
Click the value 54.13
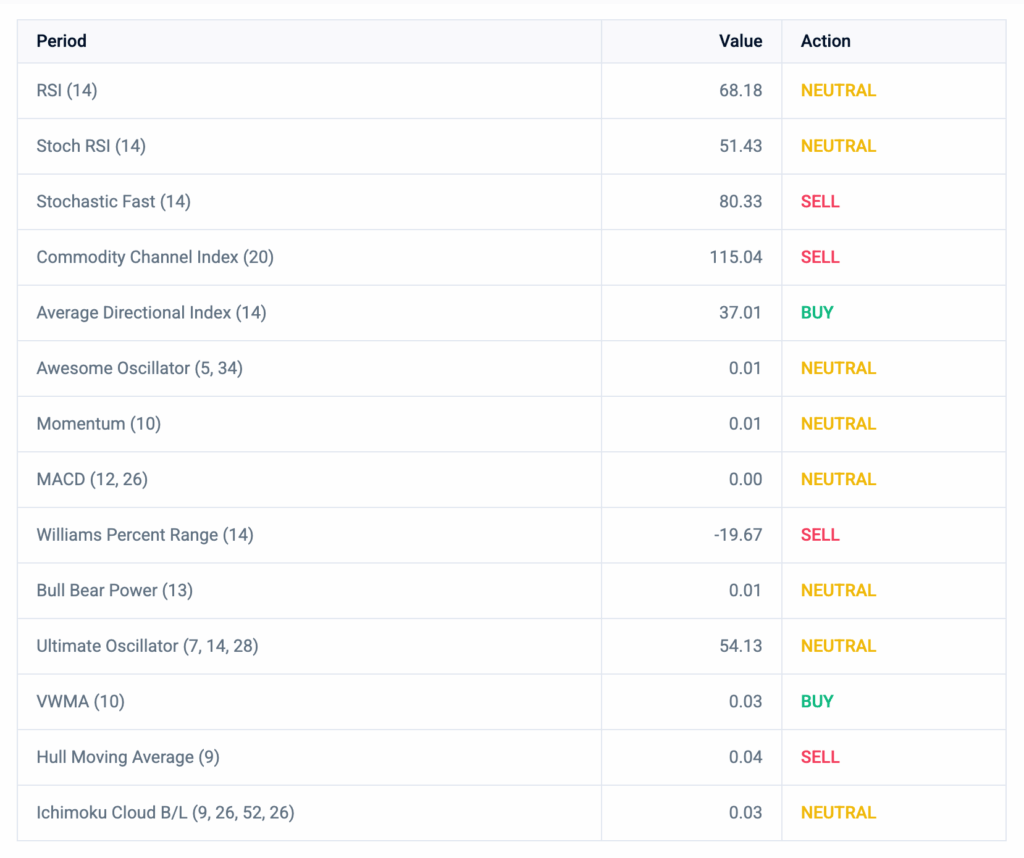coord(741,645)
